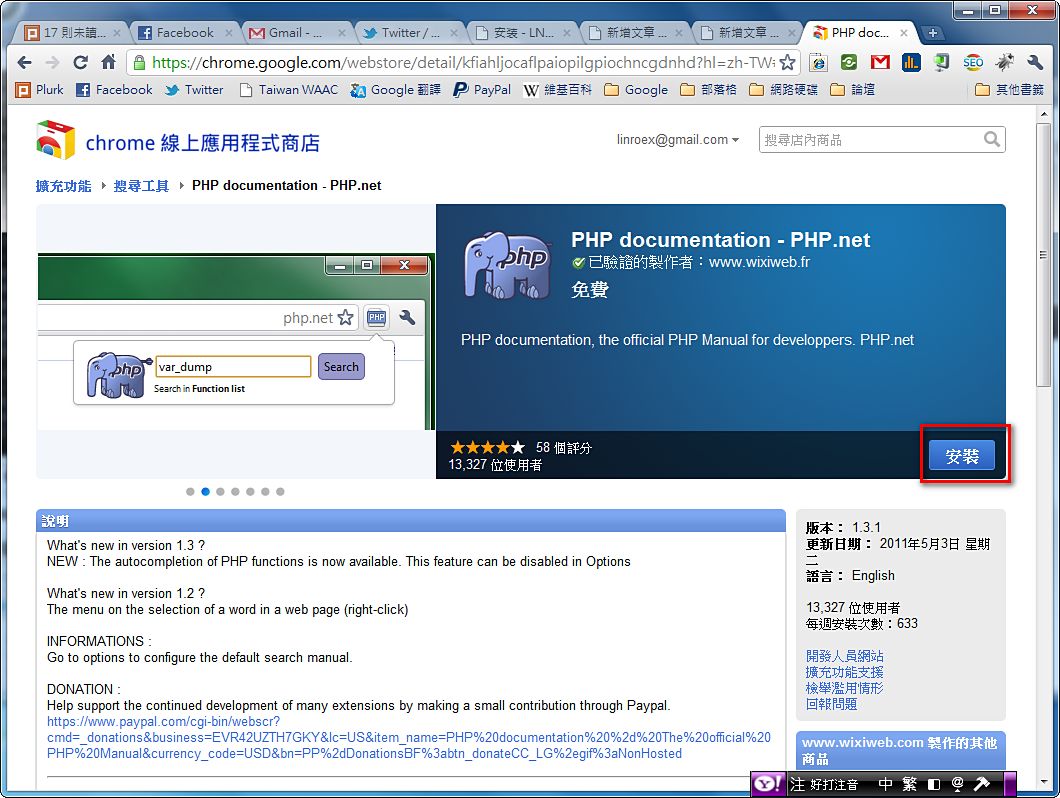Open the 擴充功能支援 link

(x=844, y=672)
